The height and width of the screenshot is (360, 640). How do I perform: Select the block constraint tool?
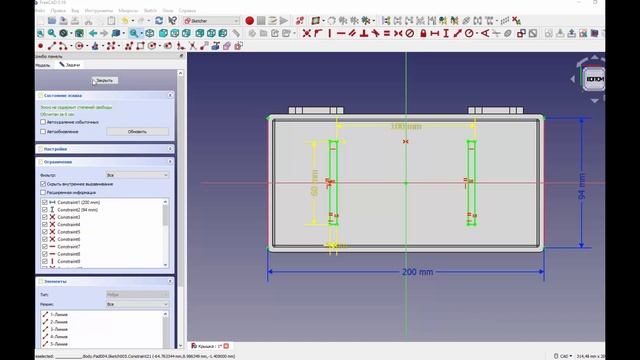pos(409,33)
